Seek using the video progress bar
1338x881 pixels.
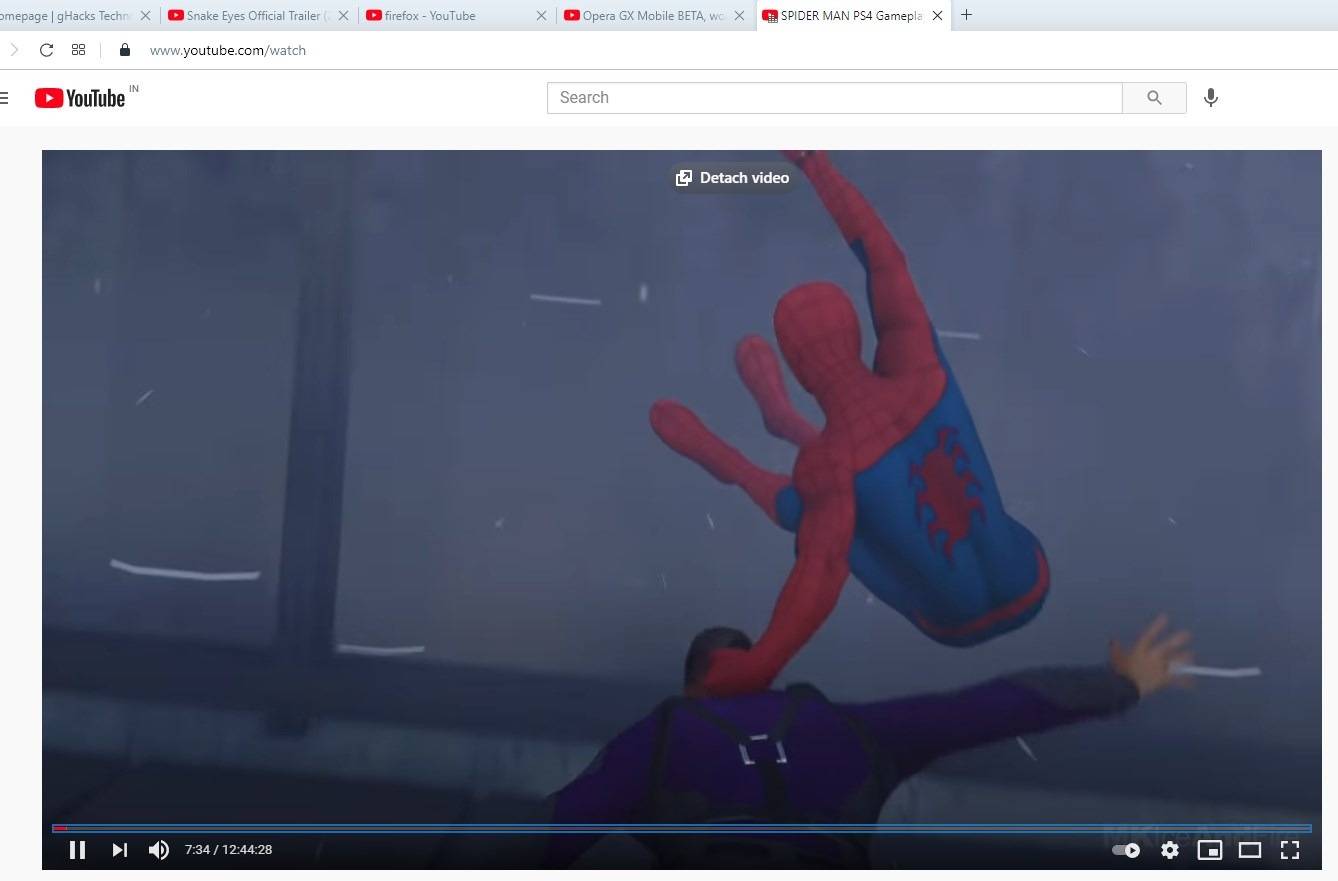pyautogui.click(x=681, y=828)
